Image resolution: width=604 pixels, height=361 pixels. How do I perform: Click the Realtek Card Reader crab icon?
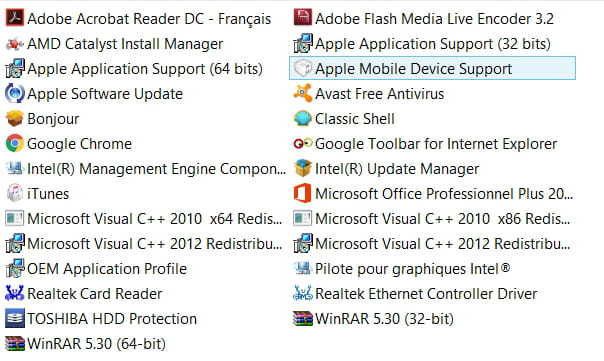pos(15,294)
